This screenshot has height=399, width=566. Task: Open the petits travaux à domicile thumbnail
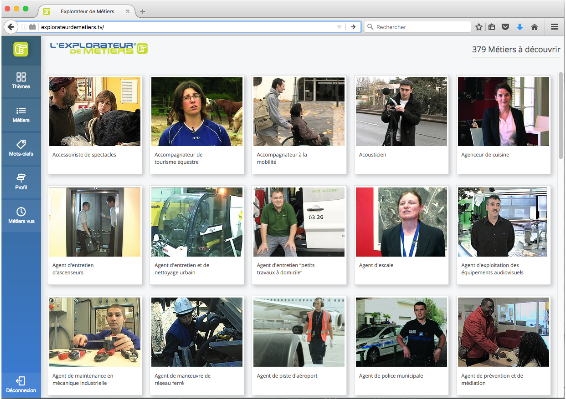click(299, 222)
